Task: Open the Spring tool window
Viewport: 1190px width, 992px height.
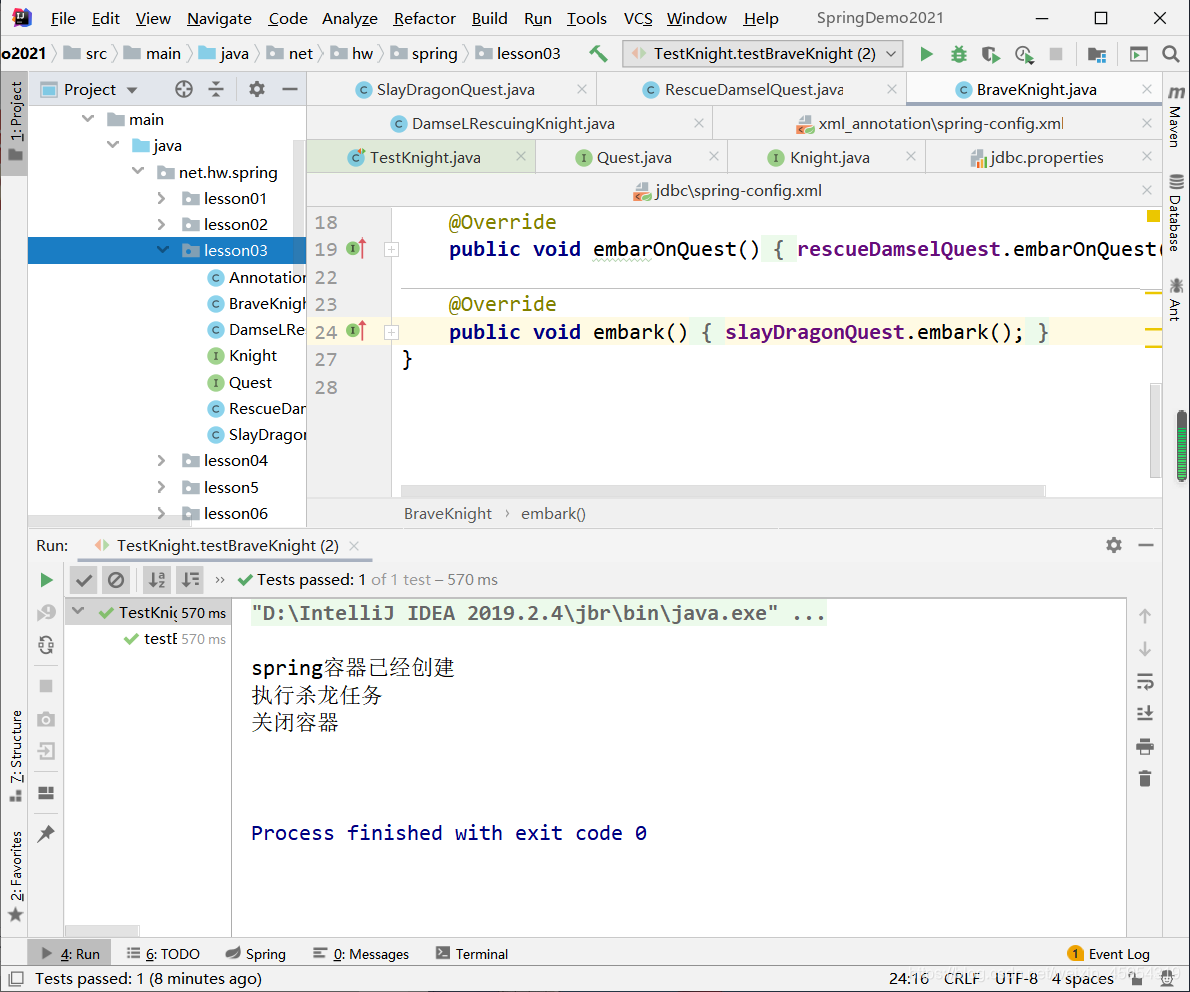Action: 256,953
